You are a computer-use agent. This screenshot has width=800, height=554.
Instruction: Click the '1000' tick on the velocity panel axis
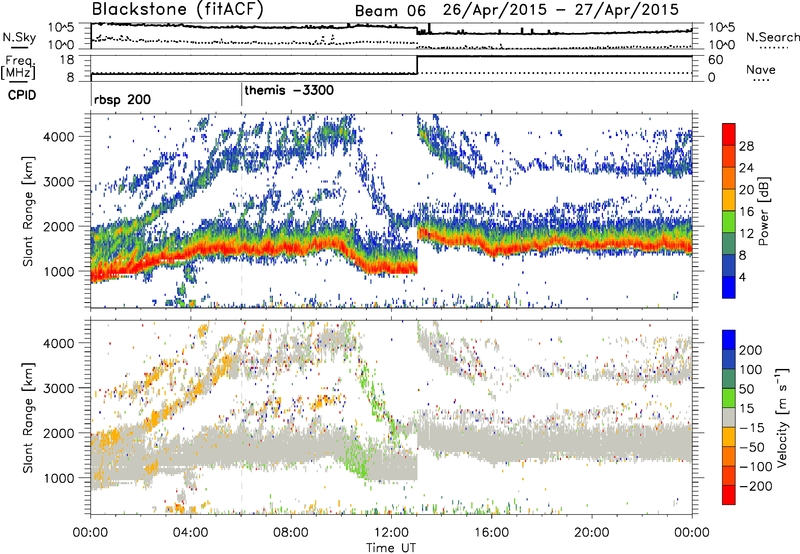[x=58, y=478]
